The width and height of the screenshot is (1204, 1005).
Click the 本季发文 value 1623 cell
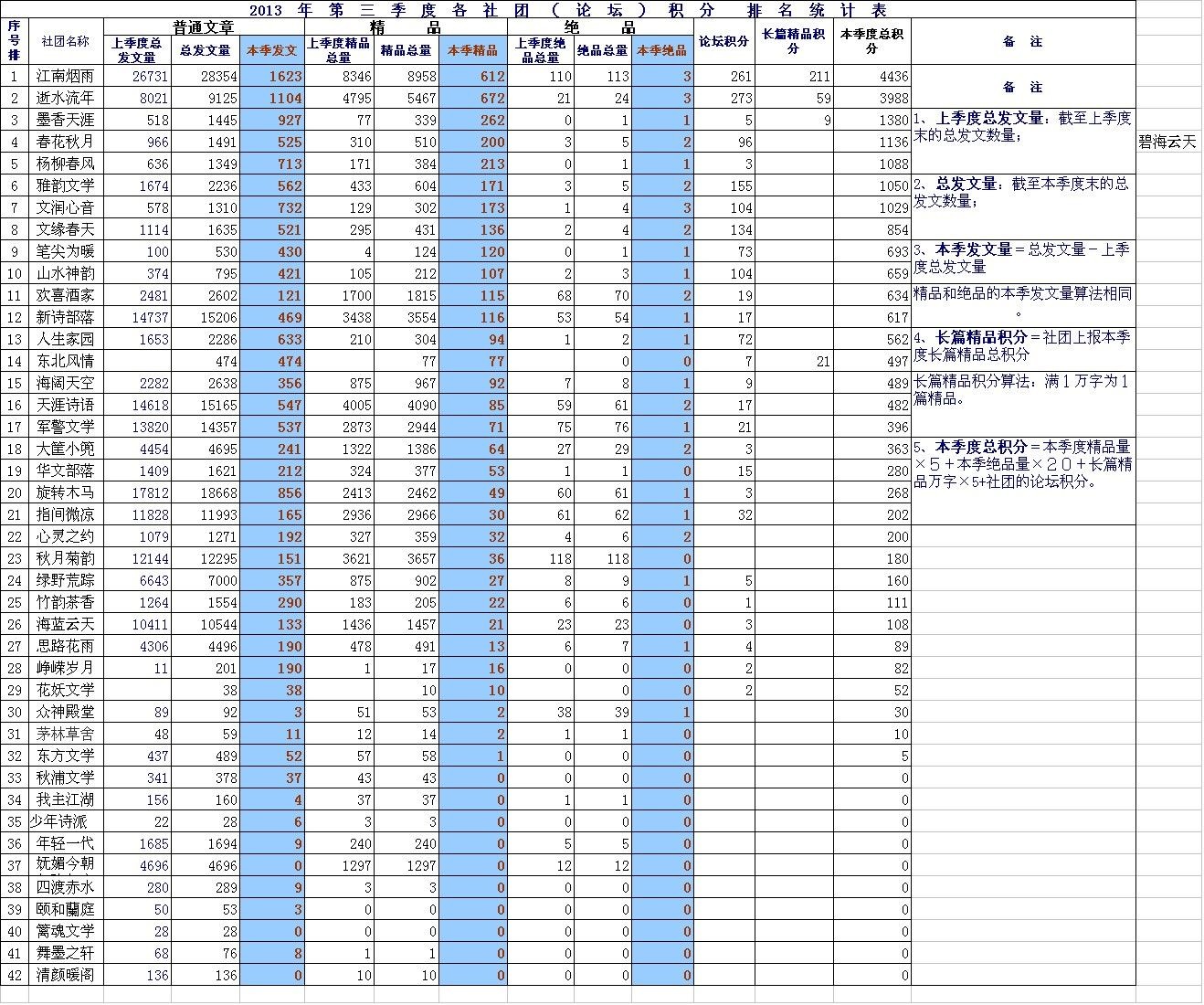[x=271, y=76]
